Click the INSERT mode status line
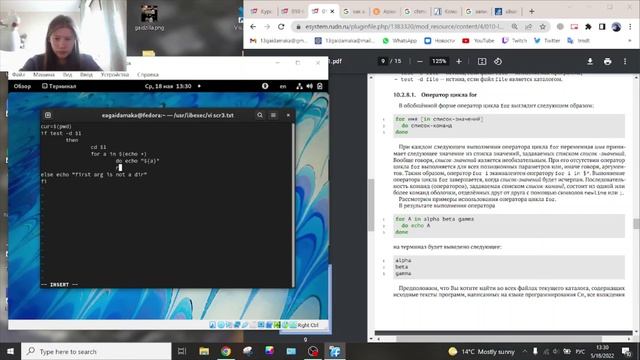640x360 pixels. click(x=60, y=284)
